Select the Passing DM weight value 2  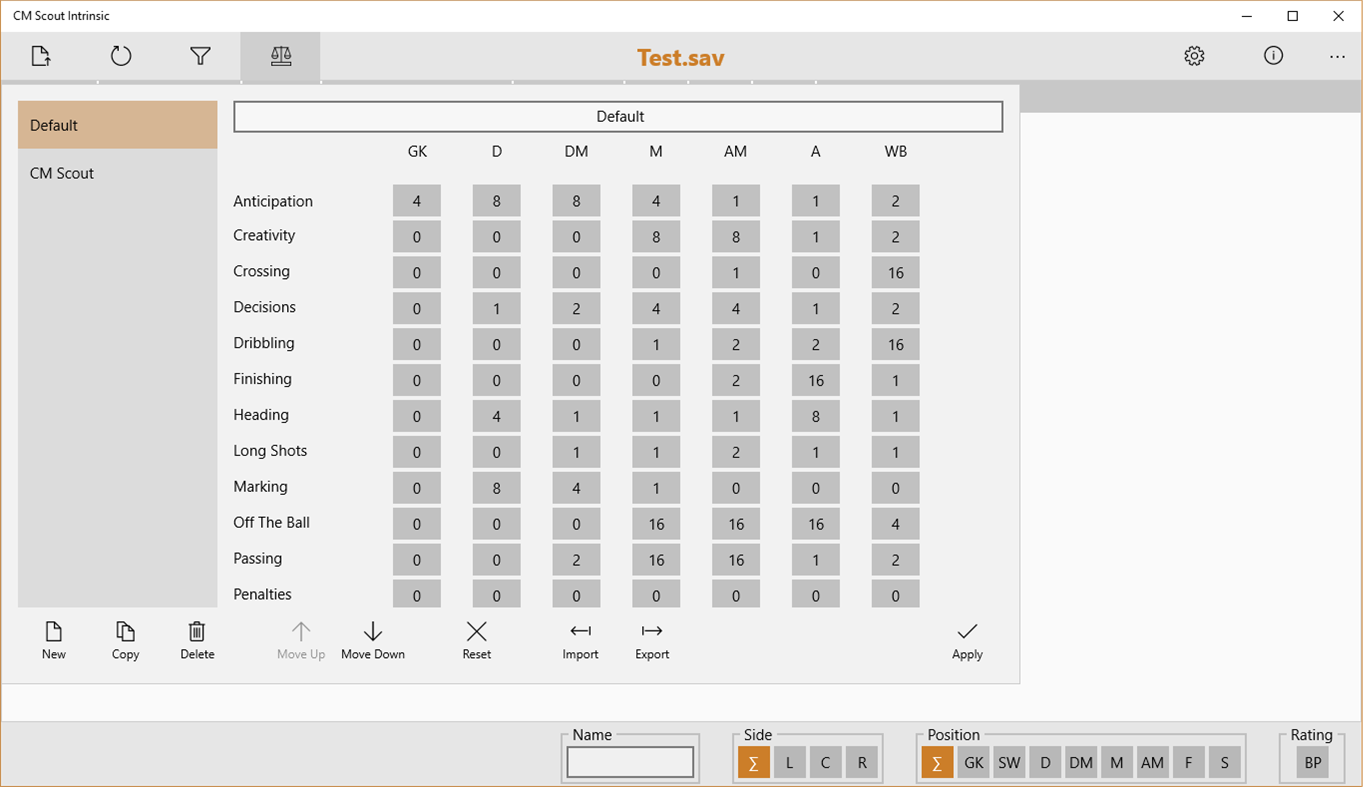click(x=577, y=561)
